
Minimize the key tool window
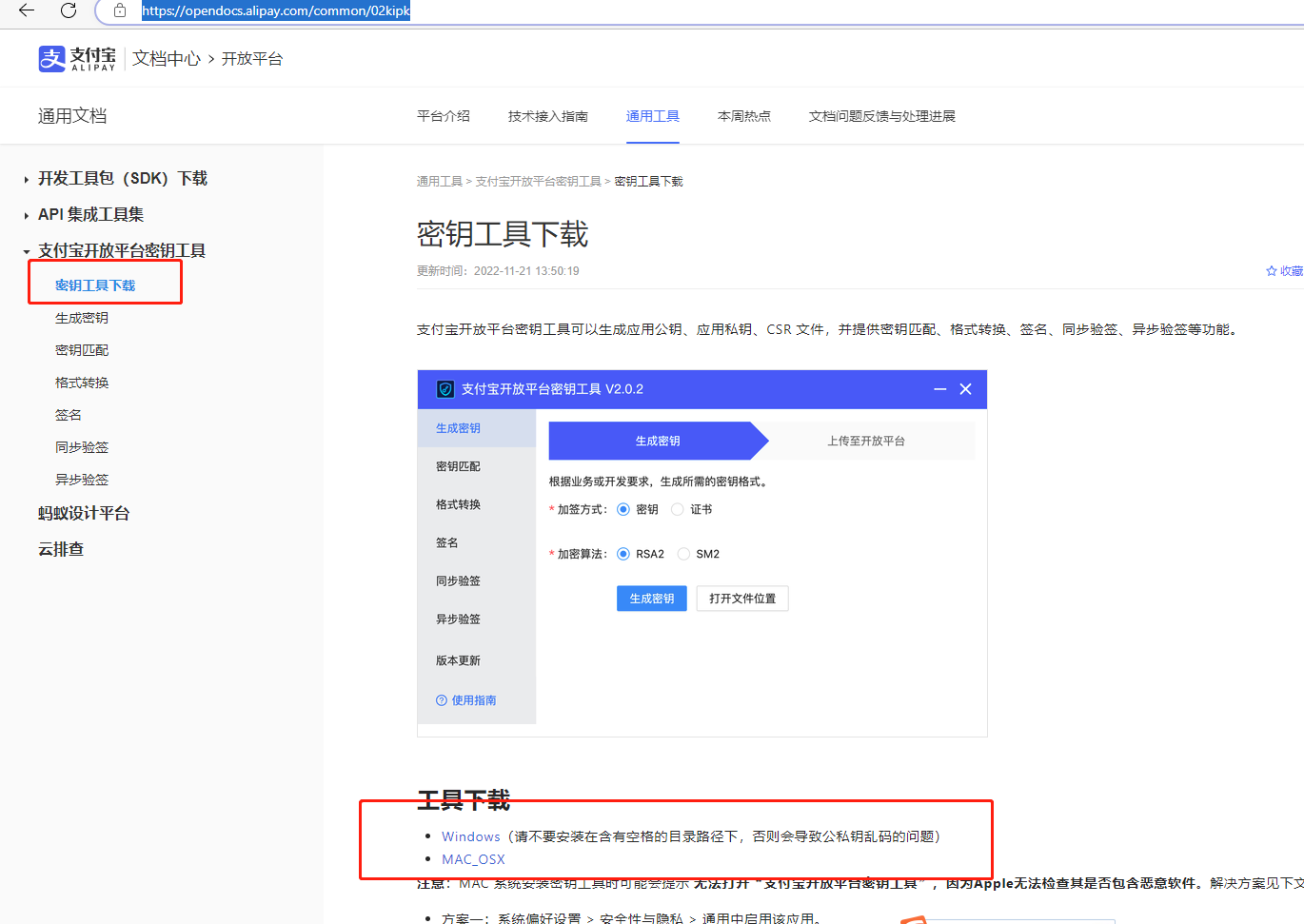939,389
